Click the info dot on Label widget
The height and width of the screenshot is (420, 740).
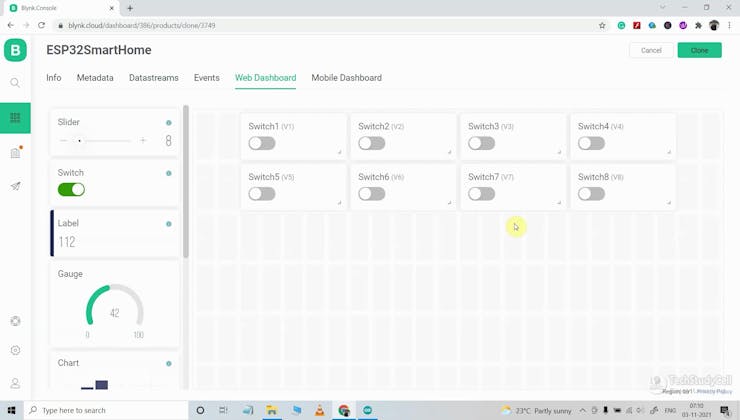pyautogui.click(x=168, y=224)
